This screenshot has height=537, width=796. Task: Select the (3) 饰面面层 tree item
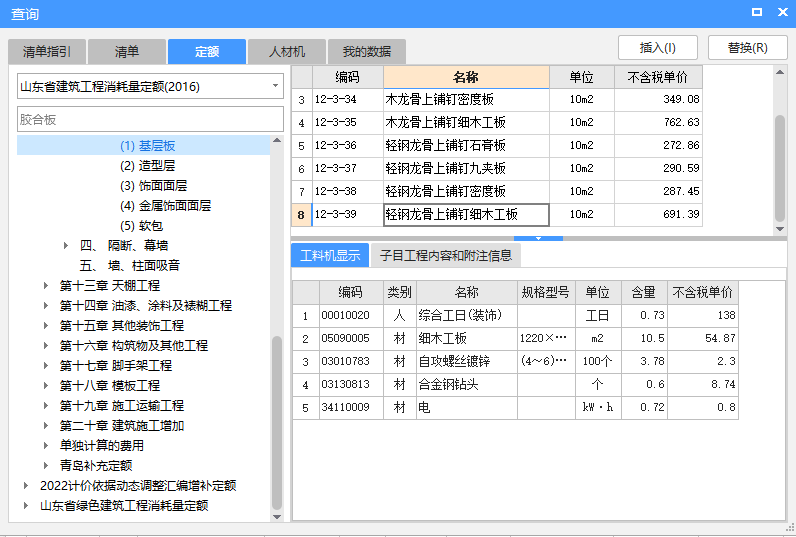[x=153, y=186]
